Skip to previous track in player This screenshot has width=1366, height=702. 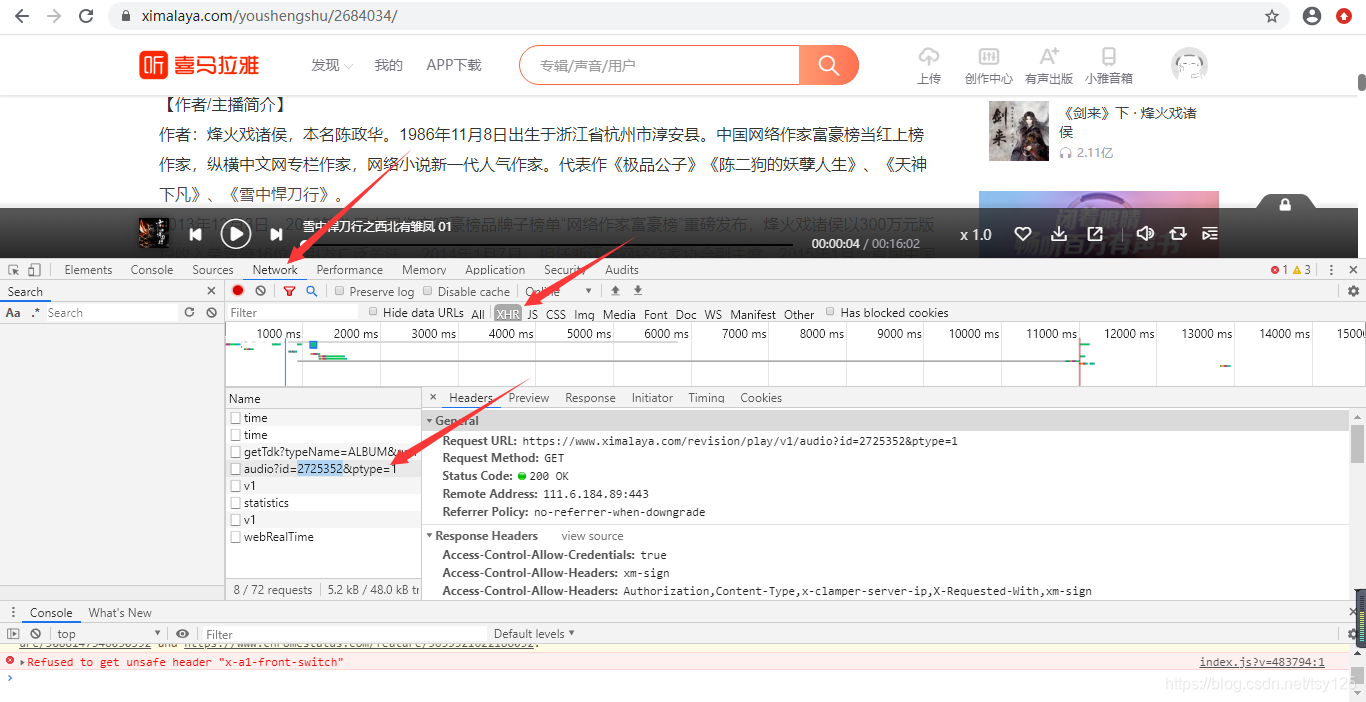[x=196, y=234]
